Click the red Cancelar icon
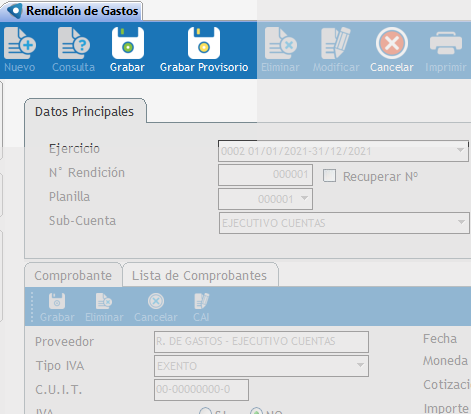471x414 pixels. click(392, 43)
